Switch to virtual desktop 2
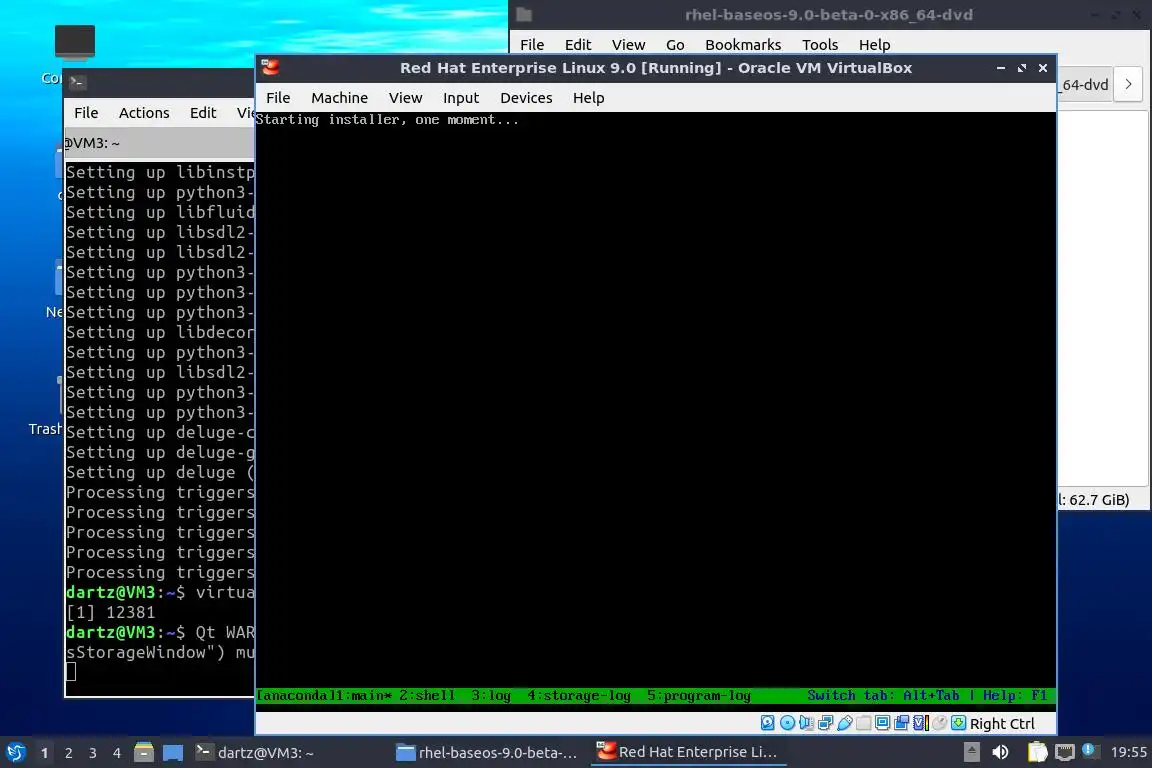 (x=69, y=753)
